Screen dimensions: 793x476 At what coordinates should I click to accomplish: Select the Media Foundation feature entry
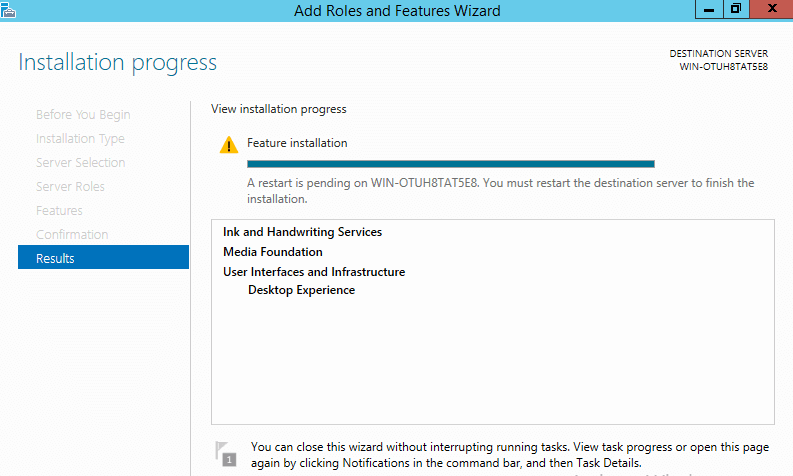click(273, 252)
